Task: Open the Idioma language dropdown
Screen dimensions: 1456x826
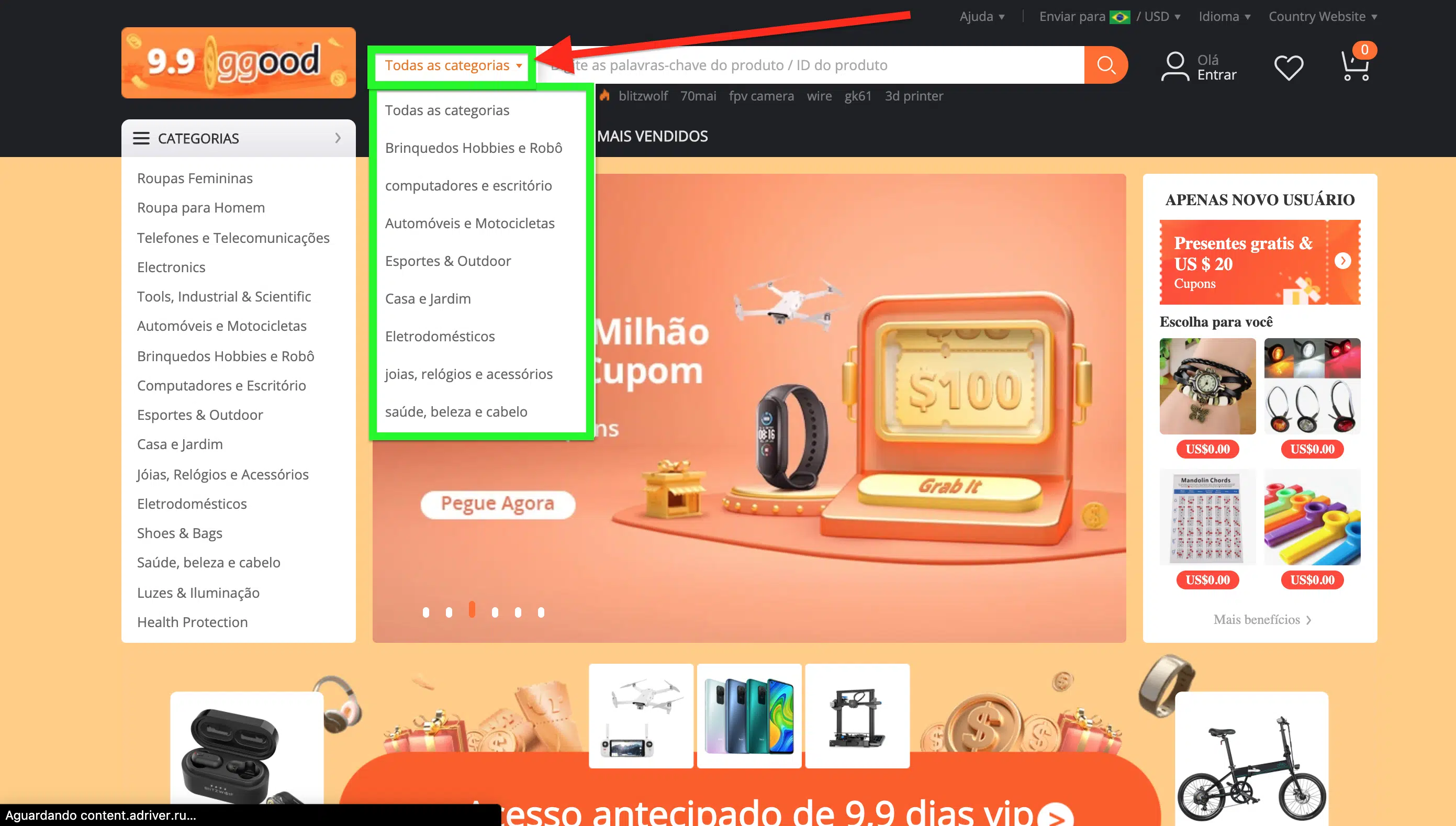Action: 1224,16
